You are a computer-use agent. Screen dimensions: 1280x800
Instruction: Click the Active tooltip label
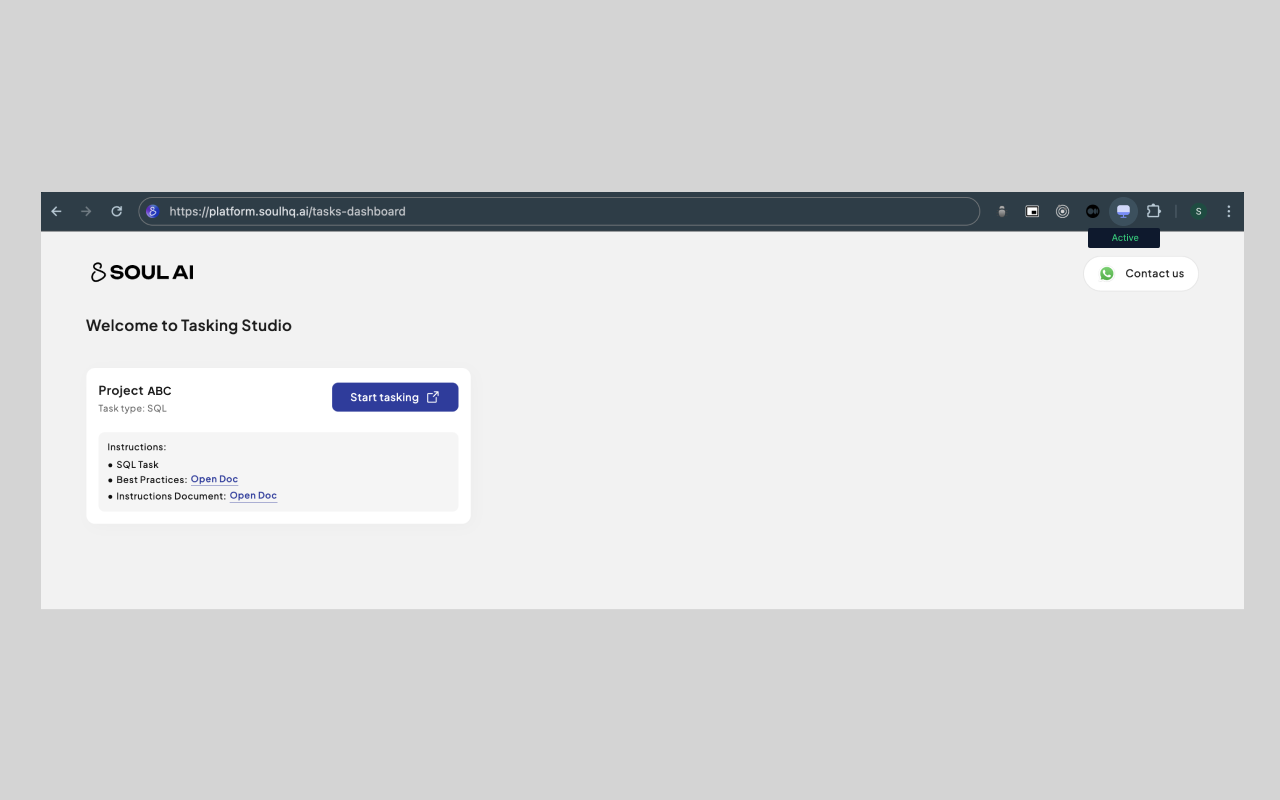coord(1125,238)
